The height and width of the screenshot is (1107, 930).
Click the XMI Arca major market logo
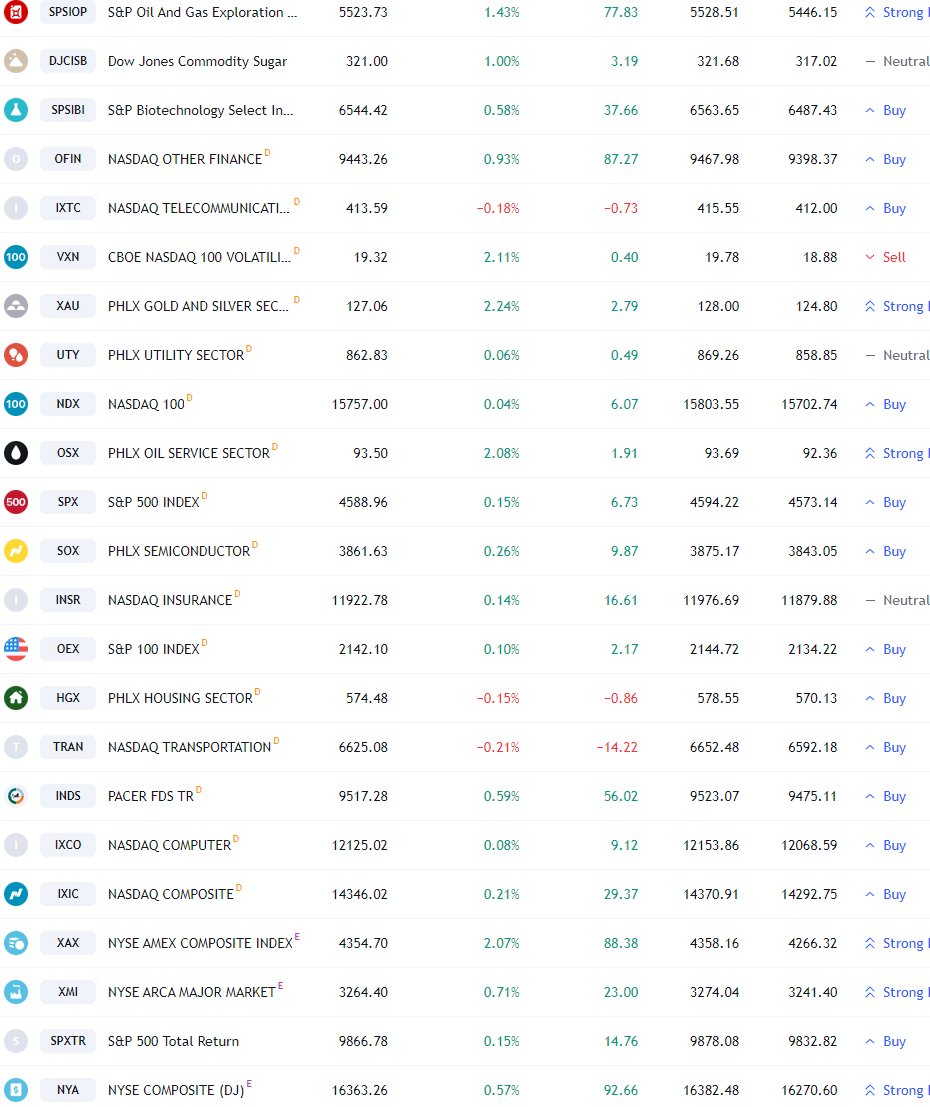tap(16, 991)
